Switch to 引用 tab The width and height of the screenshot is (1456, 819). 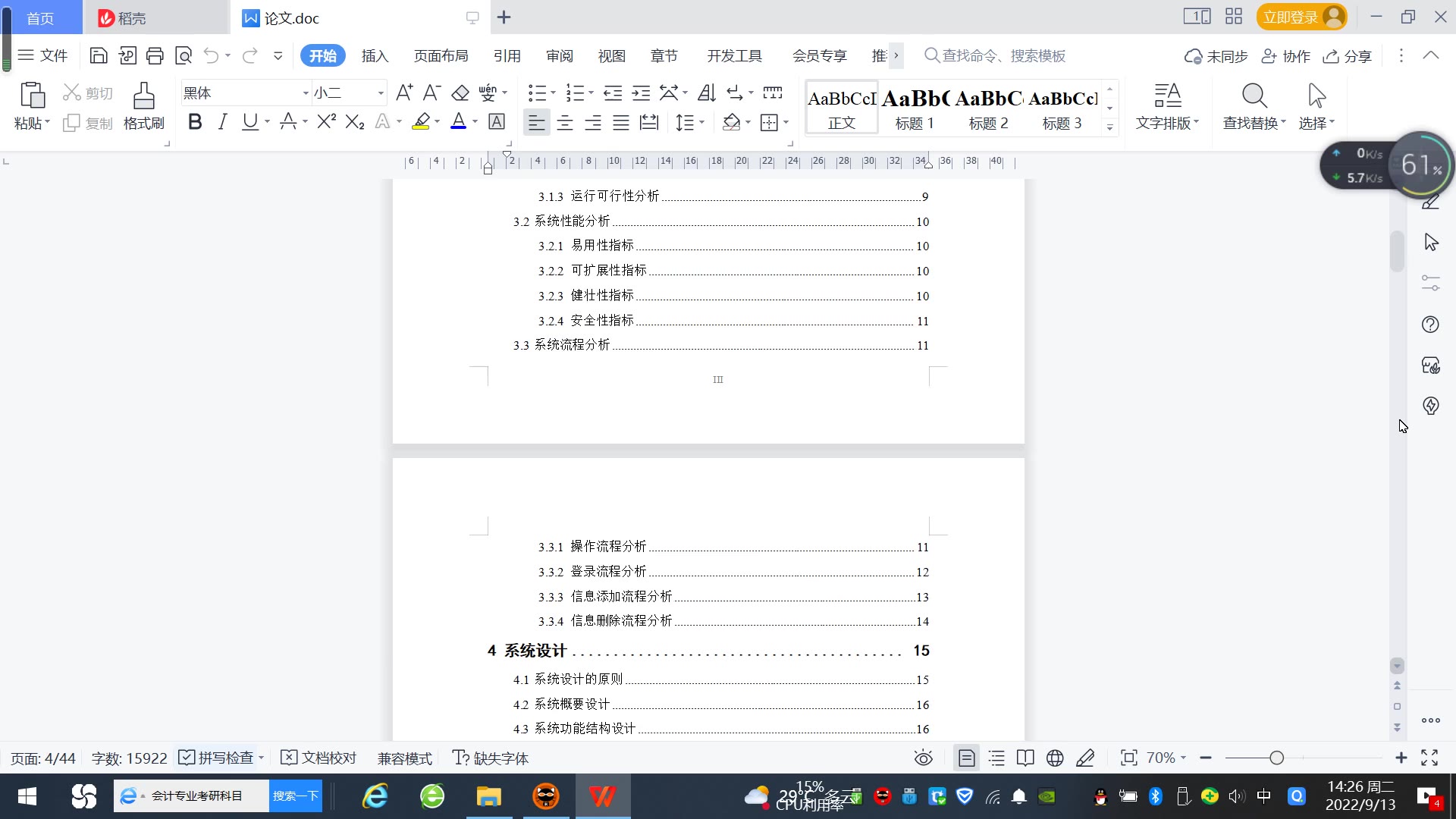(507, 55)
